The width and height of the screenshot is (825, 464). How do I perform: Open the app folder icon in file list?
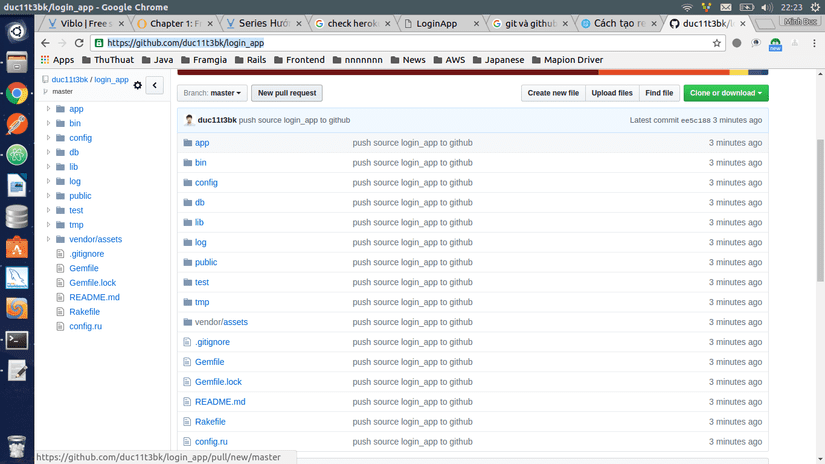pyautogui.click(x=187, y=143)
